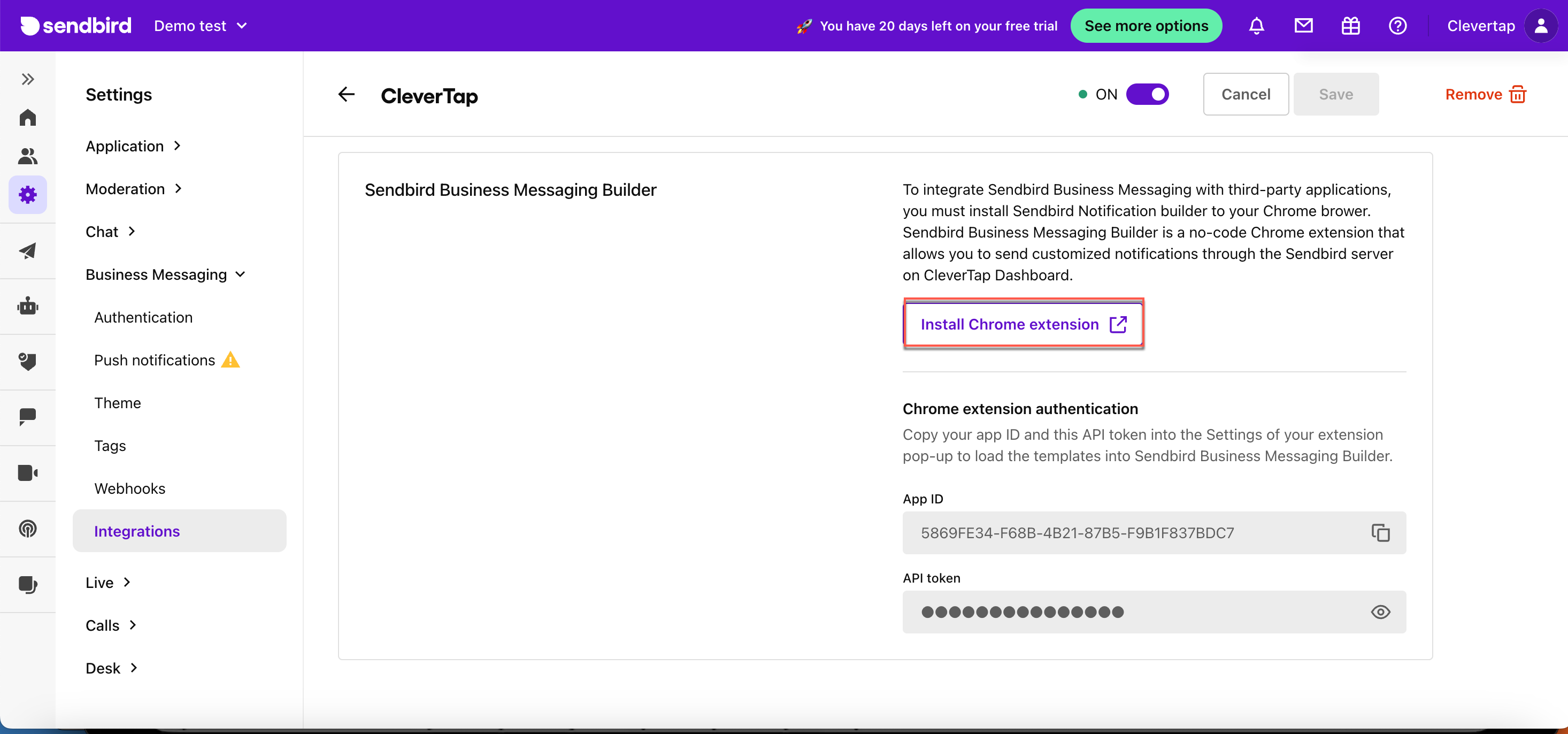Open the shield moderation icon

tap(27, 362)
